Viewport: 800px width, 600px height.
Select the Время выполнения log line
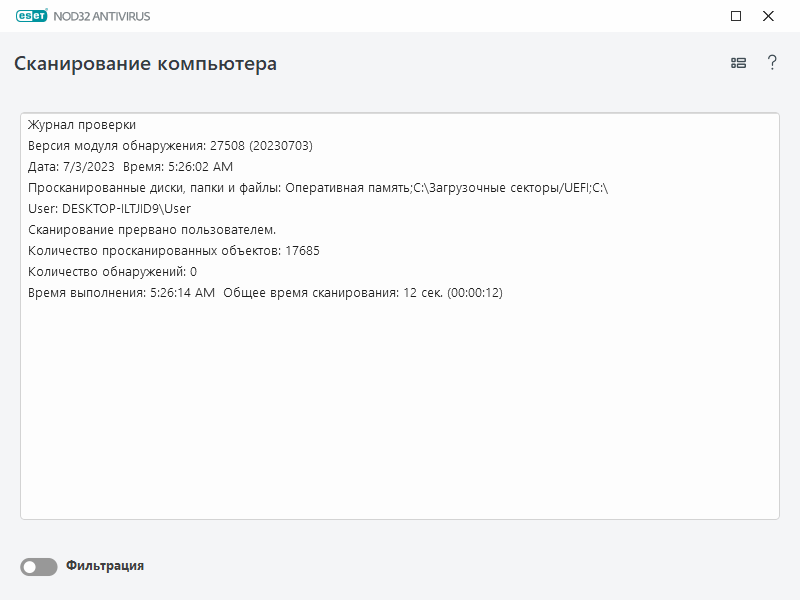[x=265, y=293]
